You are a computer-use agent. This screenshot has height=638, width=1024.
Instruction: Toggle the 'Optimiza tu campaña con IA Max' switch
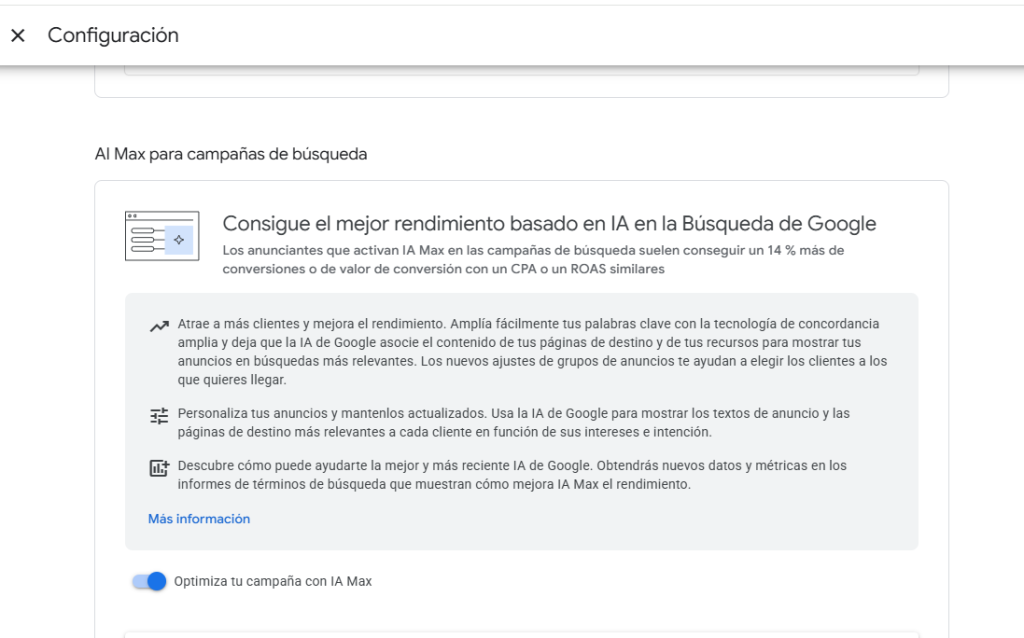149,581
